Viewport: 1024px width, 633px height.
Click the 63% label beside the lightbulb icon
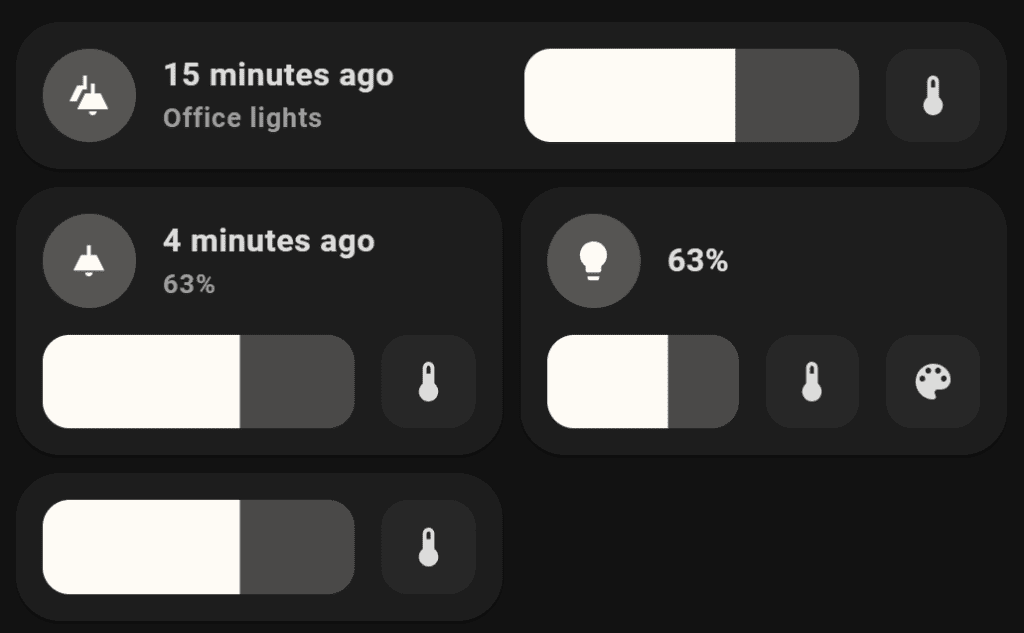[x=697, y=261]
